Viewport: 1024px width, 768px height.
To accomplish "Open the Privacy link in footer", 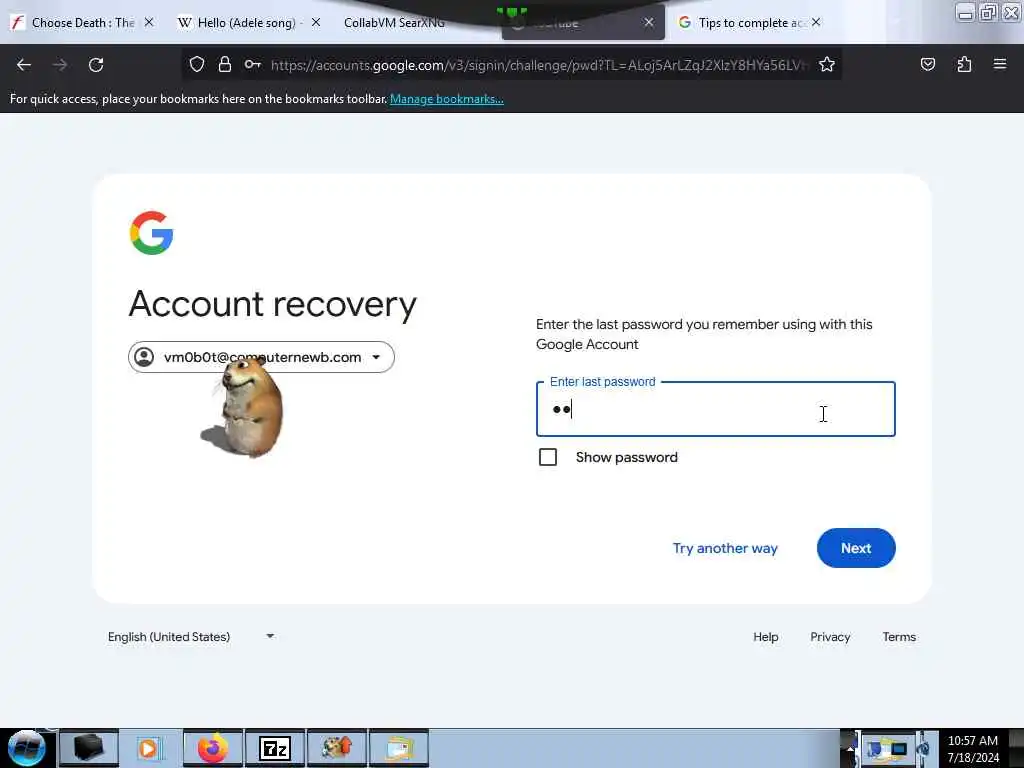I will pyautogui.click(x=830, y=637).
